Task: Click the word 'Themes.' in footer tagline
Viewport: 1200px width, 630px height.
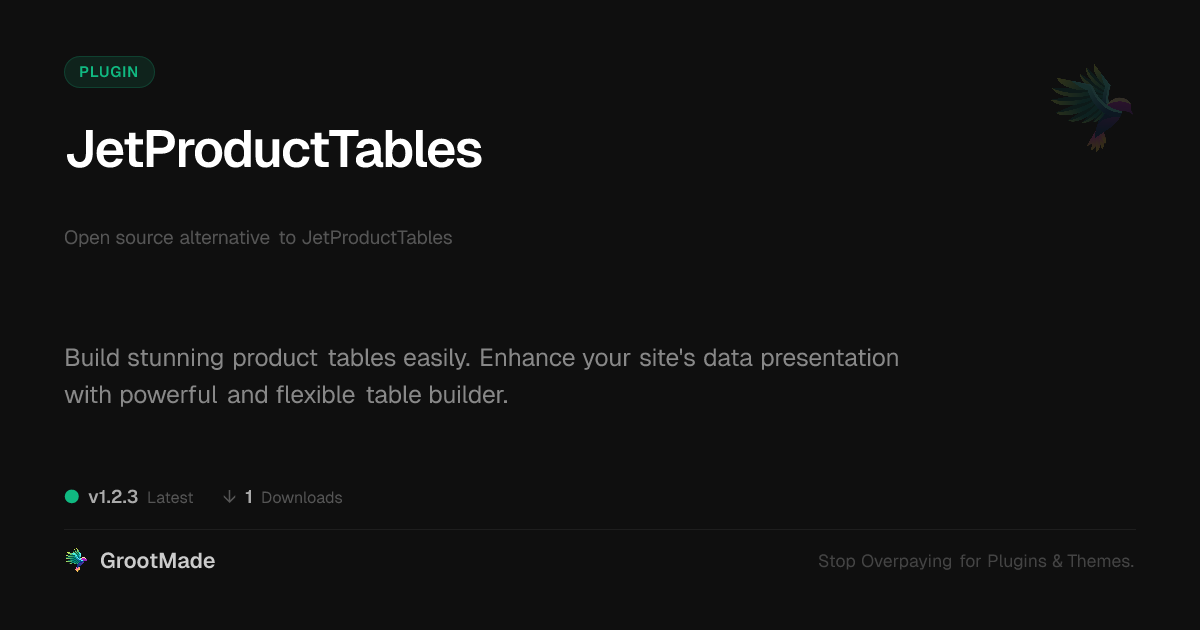Action: coord(1100,561)
